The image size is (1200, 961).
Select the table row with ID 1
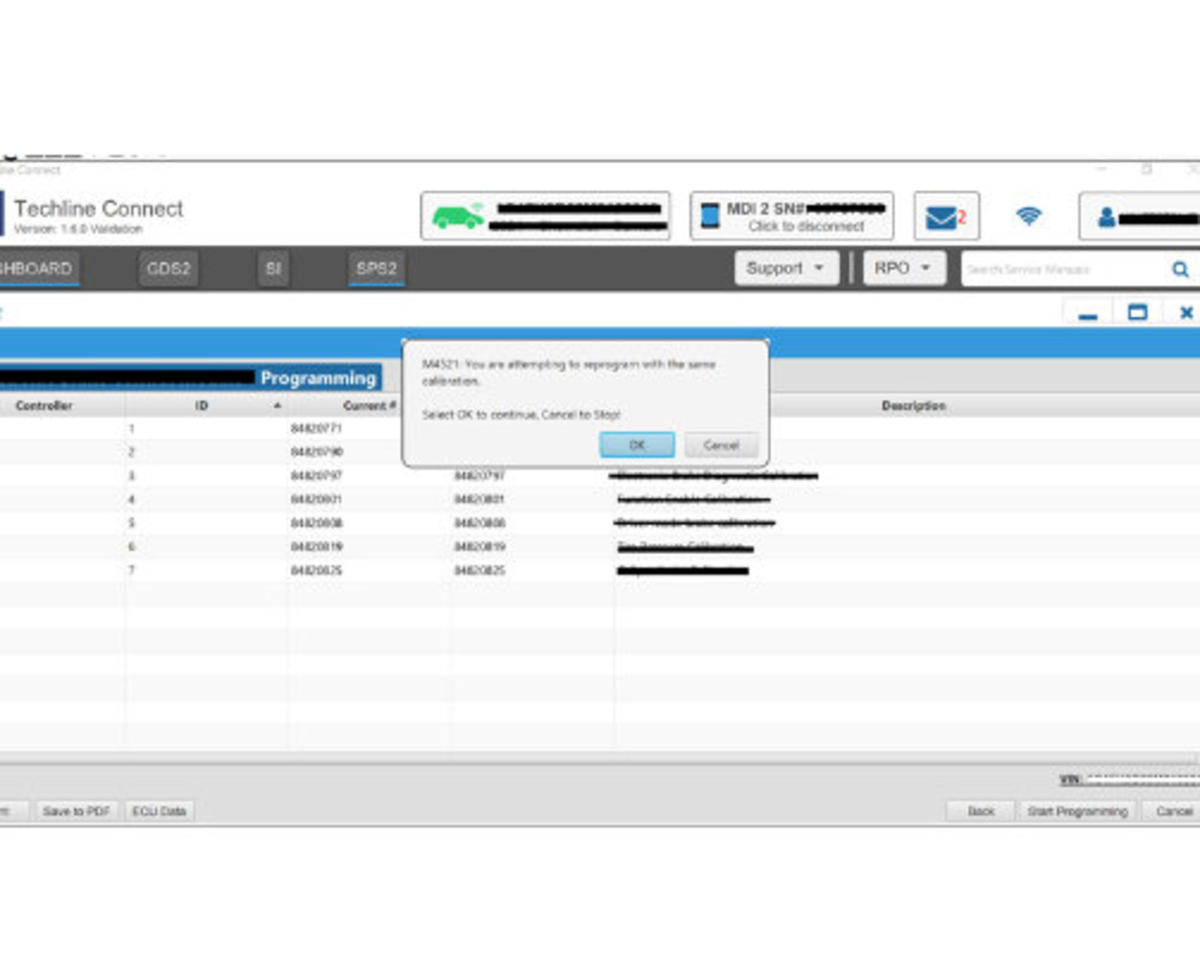point(600,428)
